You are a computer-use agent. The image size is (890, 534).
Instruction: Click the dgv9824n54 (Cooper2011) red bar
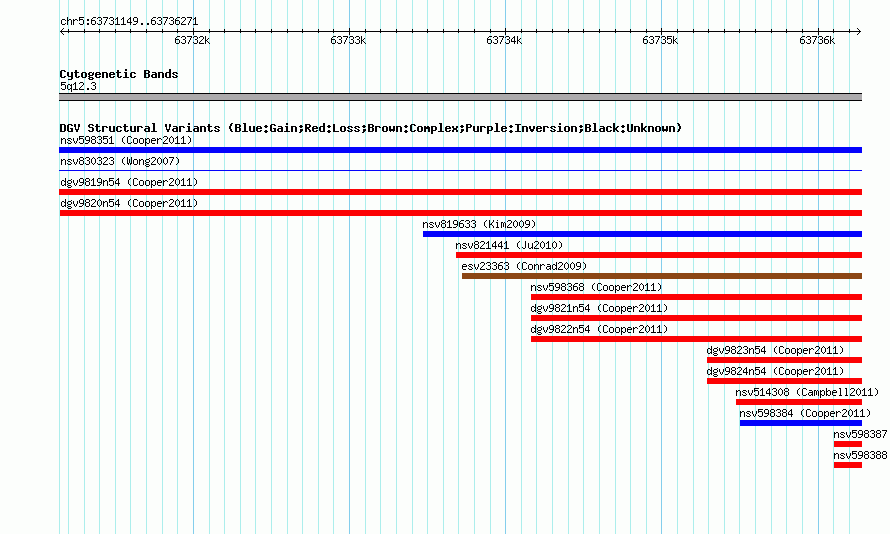click(x=784, y=381)
